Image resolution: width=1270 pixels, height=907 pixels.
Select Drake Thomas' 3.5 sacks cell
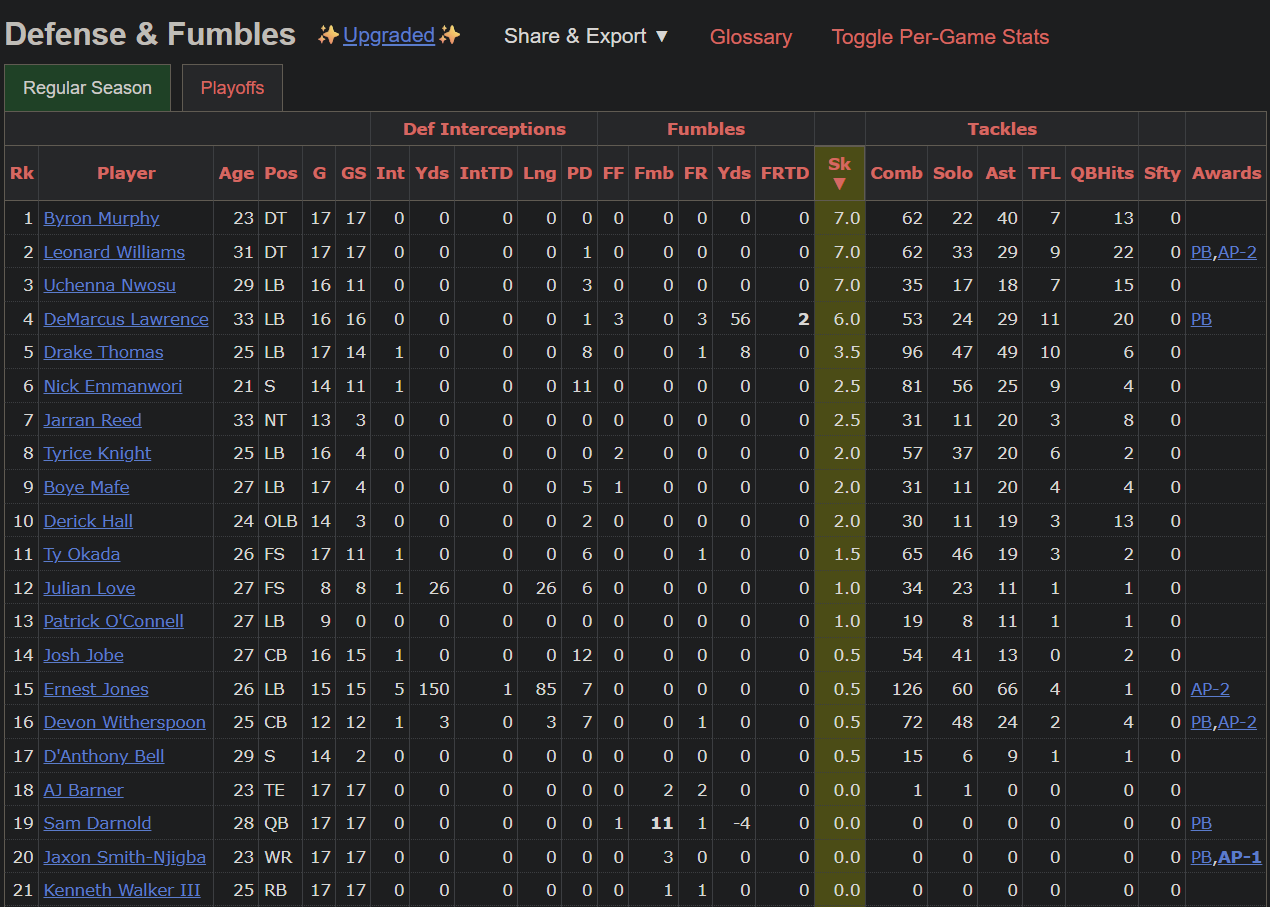point(839,352)
